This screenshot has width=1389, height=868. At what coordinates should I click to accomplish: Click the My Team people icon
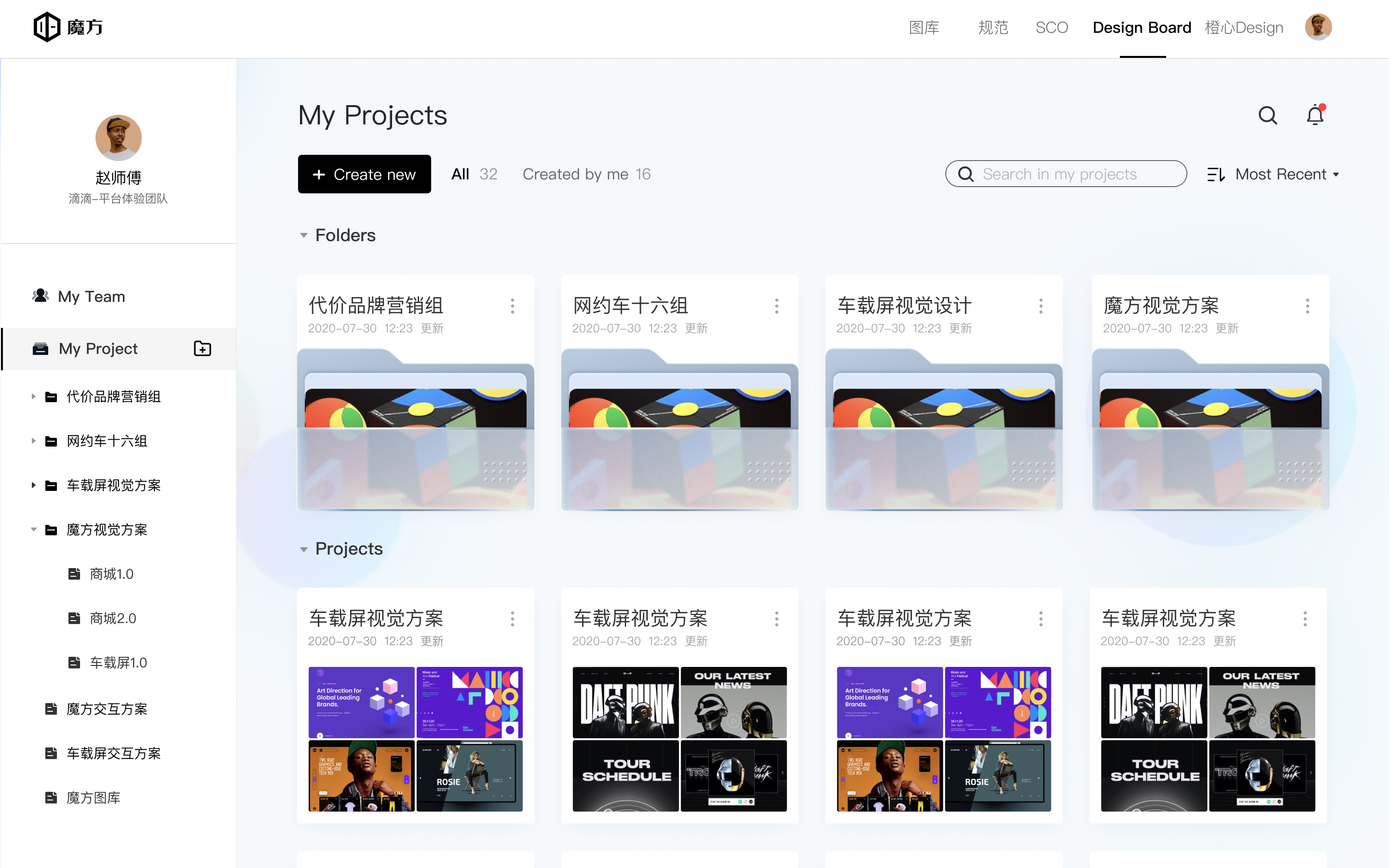click(40, 296)
